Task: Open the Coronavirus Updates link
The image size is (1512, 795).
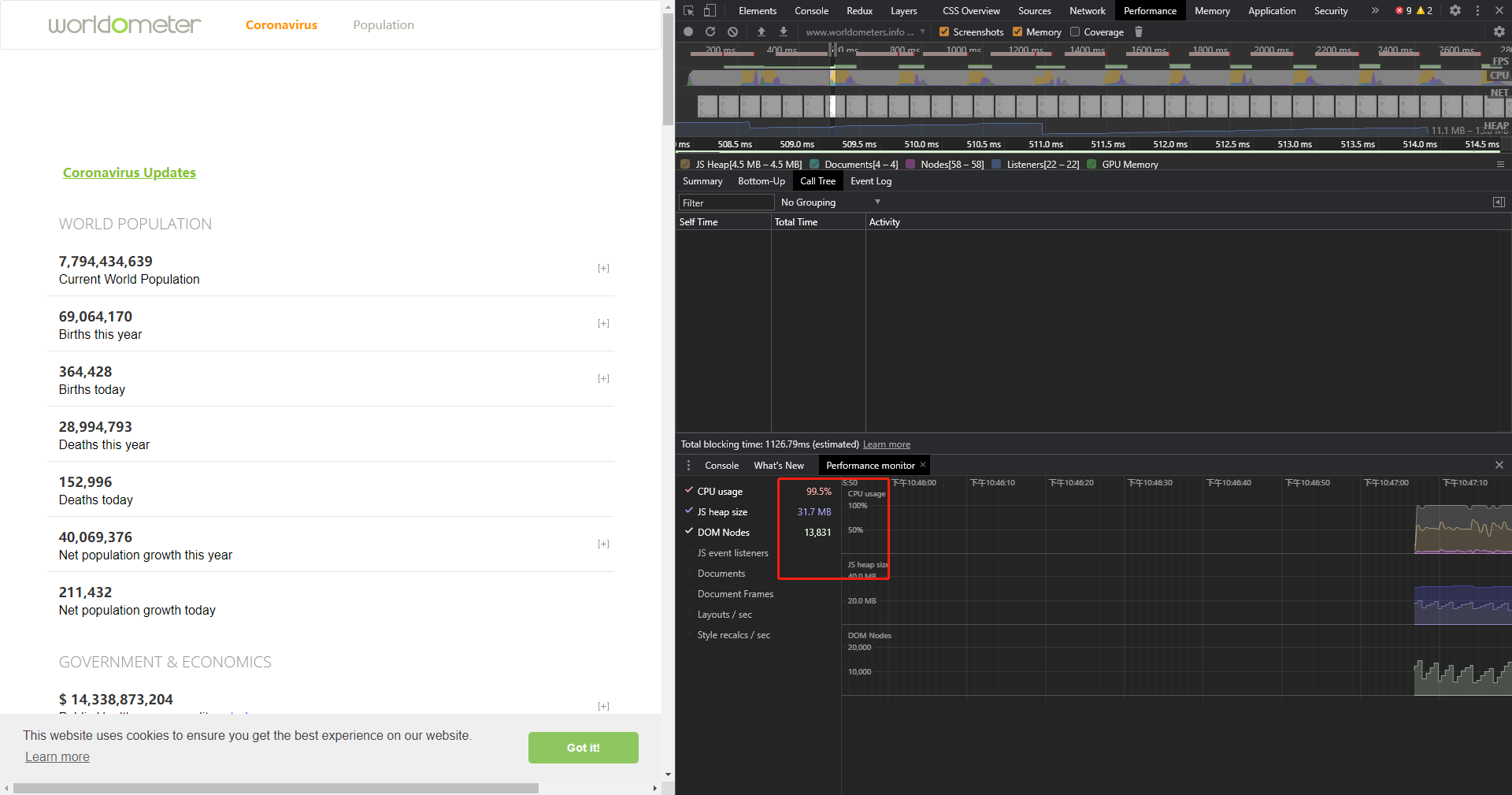Action: (129, 173)
